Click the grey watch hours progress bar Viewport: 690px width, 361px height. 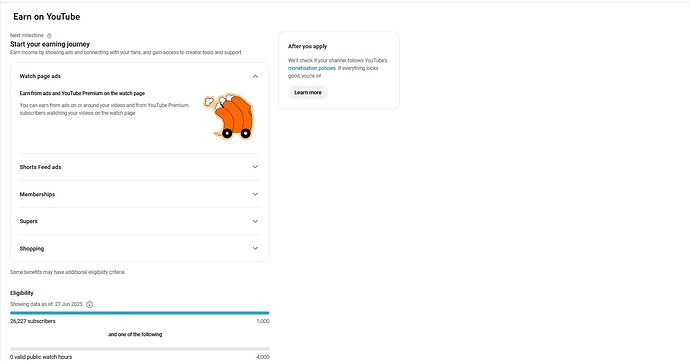tap(139, 349)
